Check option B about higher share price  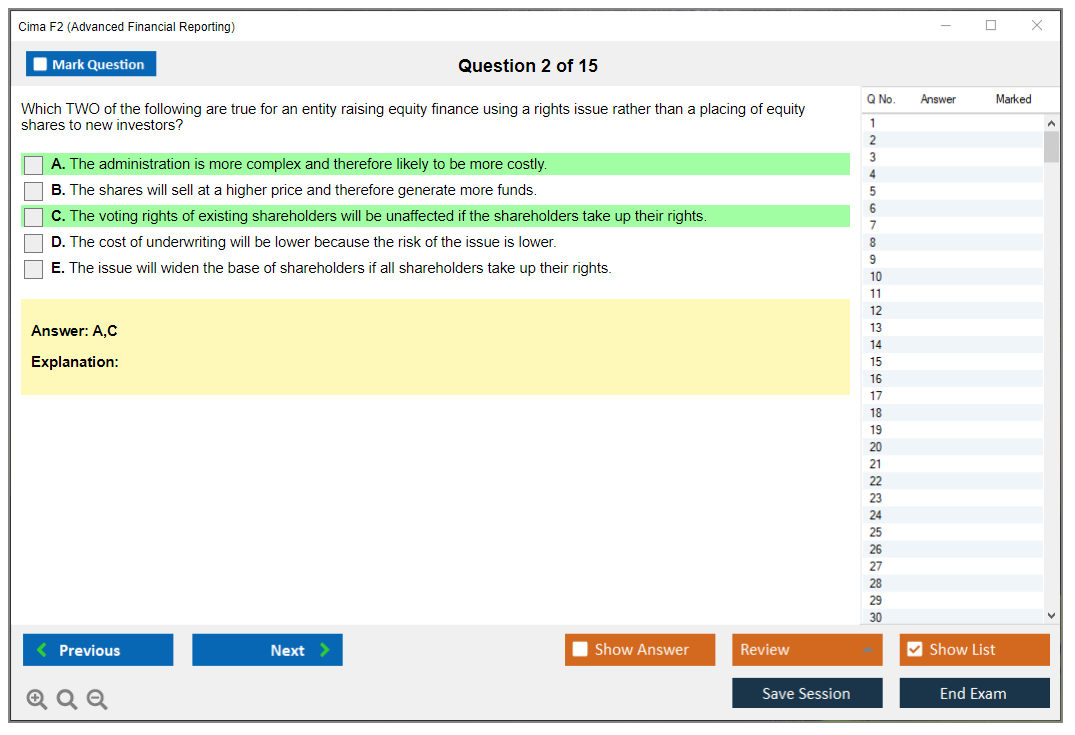coord(34,191)
